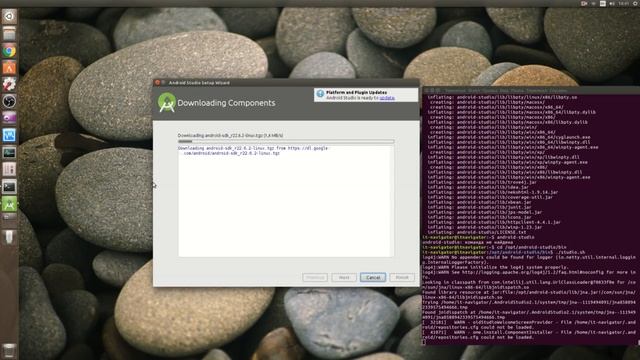Open the System Monitor dock icon
The width and height of the screenshot is (640, 360).
(9, 152)
